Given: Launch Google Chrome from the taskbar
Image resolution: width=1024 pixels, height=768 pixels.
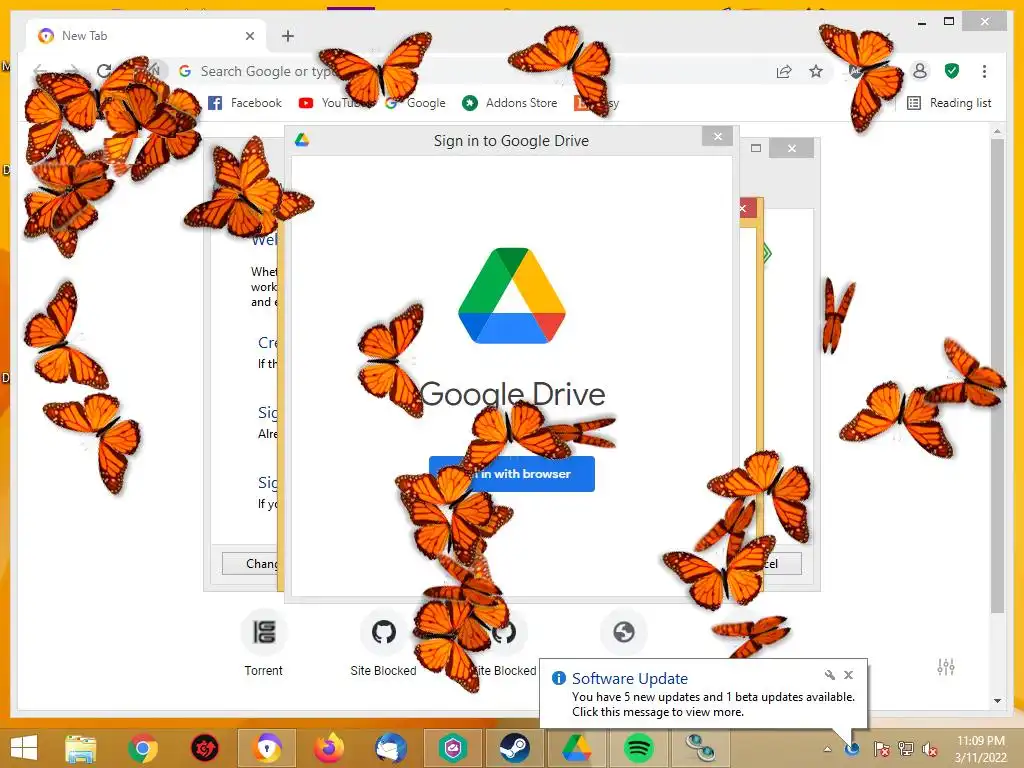Looking at the screenshot, I should 142,748.
